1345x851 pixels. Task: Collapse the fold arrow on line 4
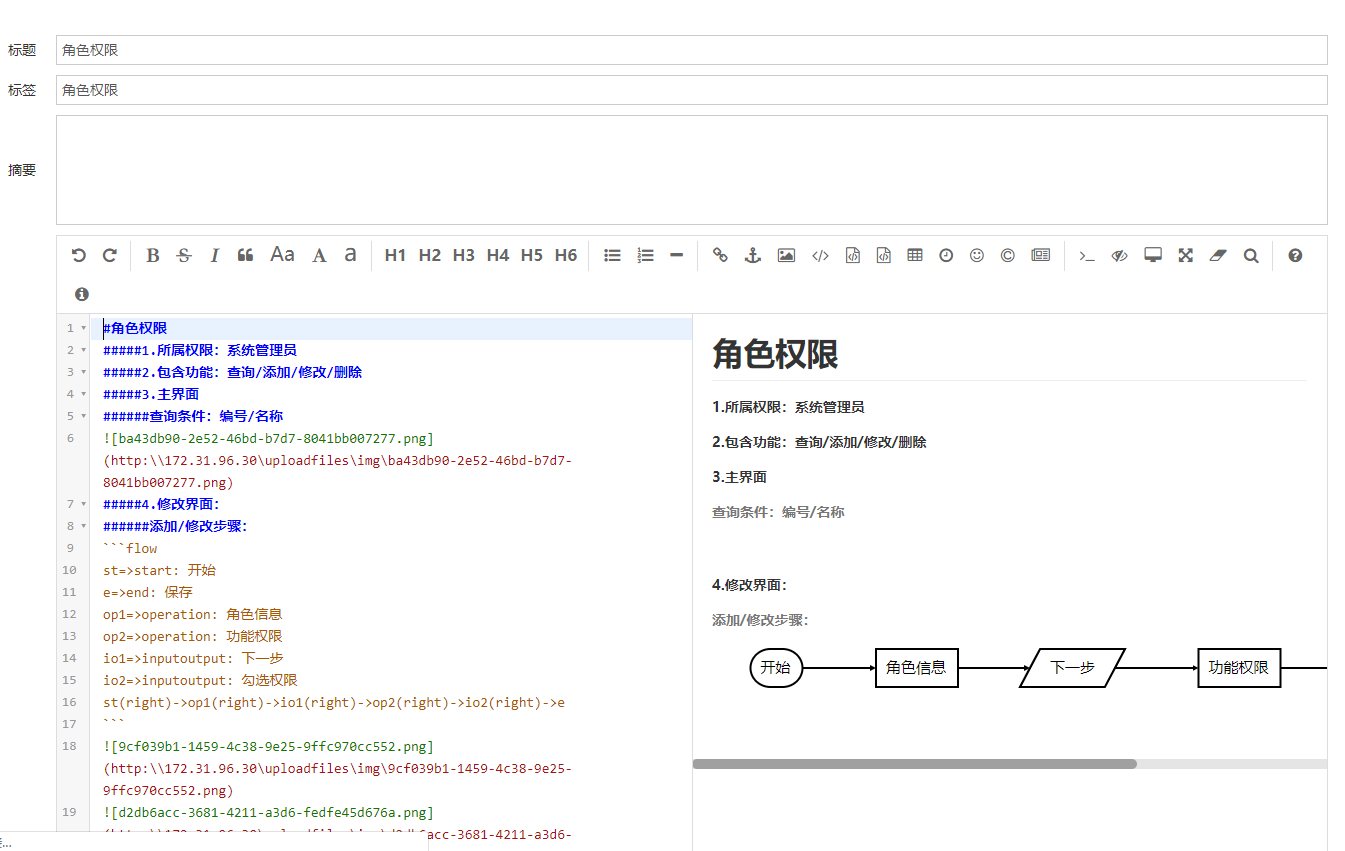(84, 395)
